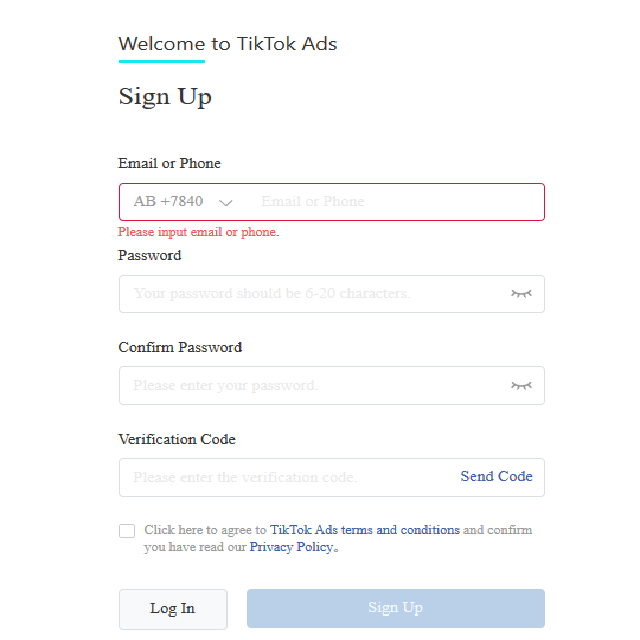Screen dimensions: 640x640
Task: Submit the form with blue Sign Up button
Action: [395, 608]
